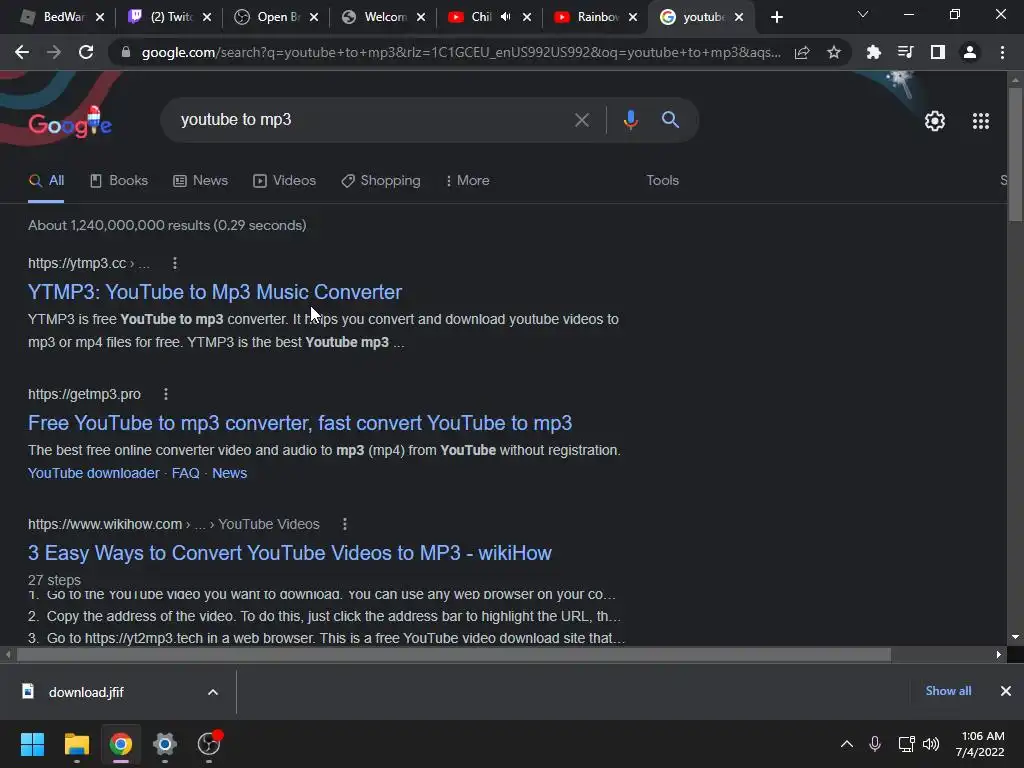
Task: Open YTMP3 YouTube to Mp3 Music Converter
Action: point(215,292)
